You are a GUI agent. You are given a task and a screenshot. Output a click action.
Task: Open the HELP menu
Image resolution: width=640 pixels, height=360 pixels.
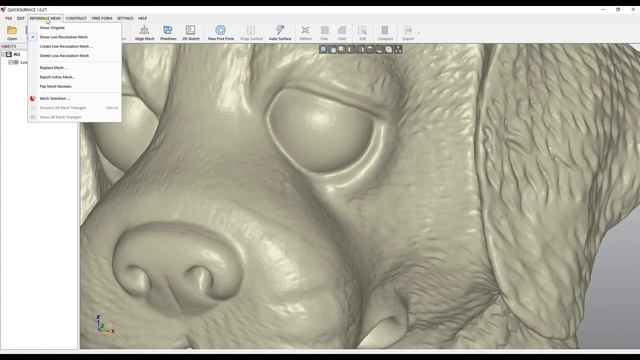pos(142,18)
